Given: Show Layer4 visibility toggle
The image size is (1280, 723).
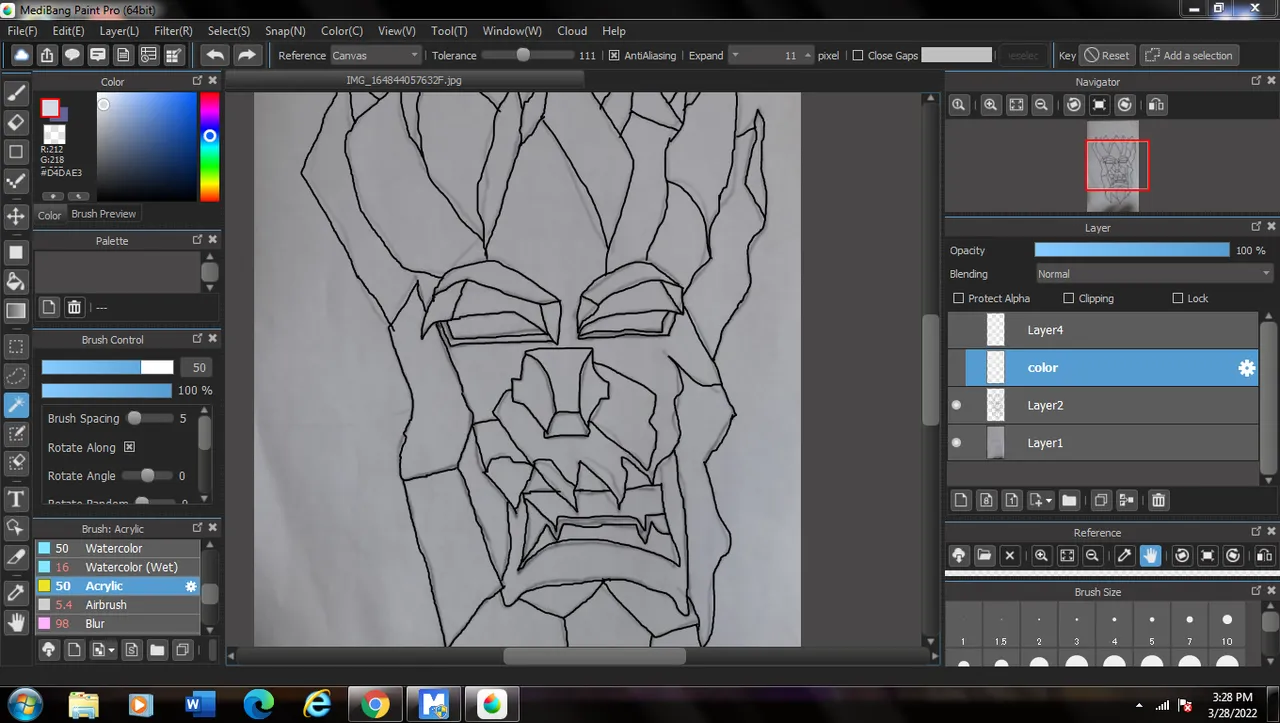Looking at the screenshot, I should point(956,330).
